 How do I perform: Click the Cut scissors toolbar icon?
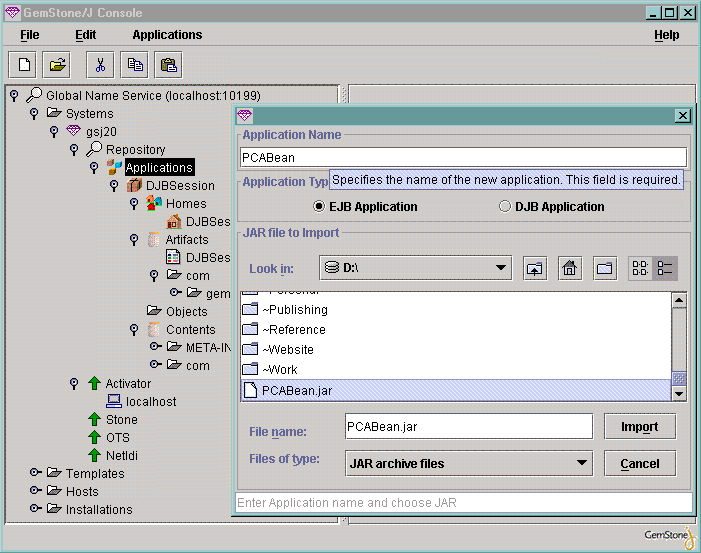pos(100,65)
